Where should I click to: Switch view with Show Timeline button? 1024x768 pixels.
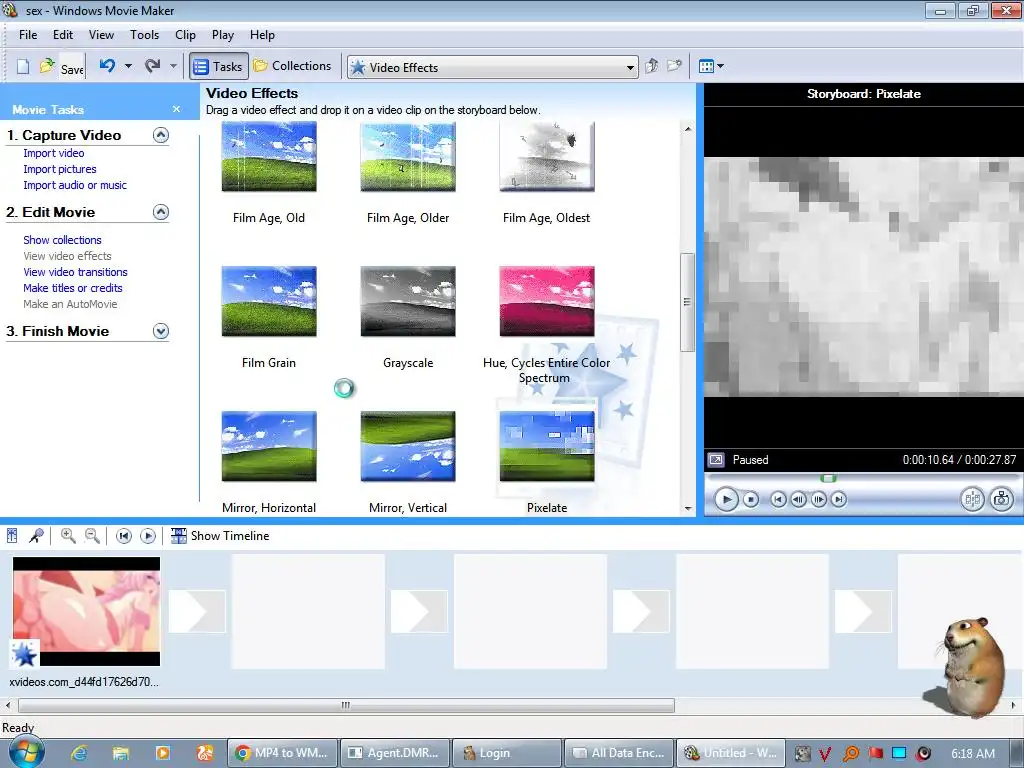(x=220, y=536)
